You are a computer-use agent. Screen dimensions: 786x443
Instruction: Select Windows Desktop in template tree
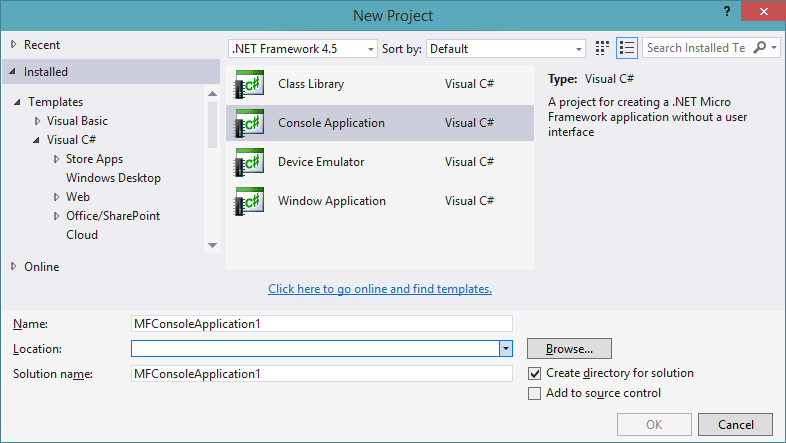tap(113, 178)
